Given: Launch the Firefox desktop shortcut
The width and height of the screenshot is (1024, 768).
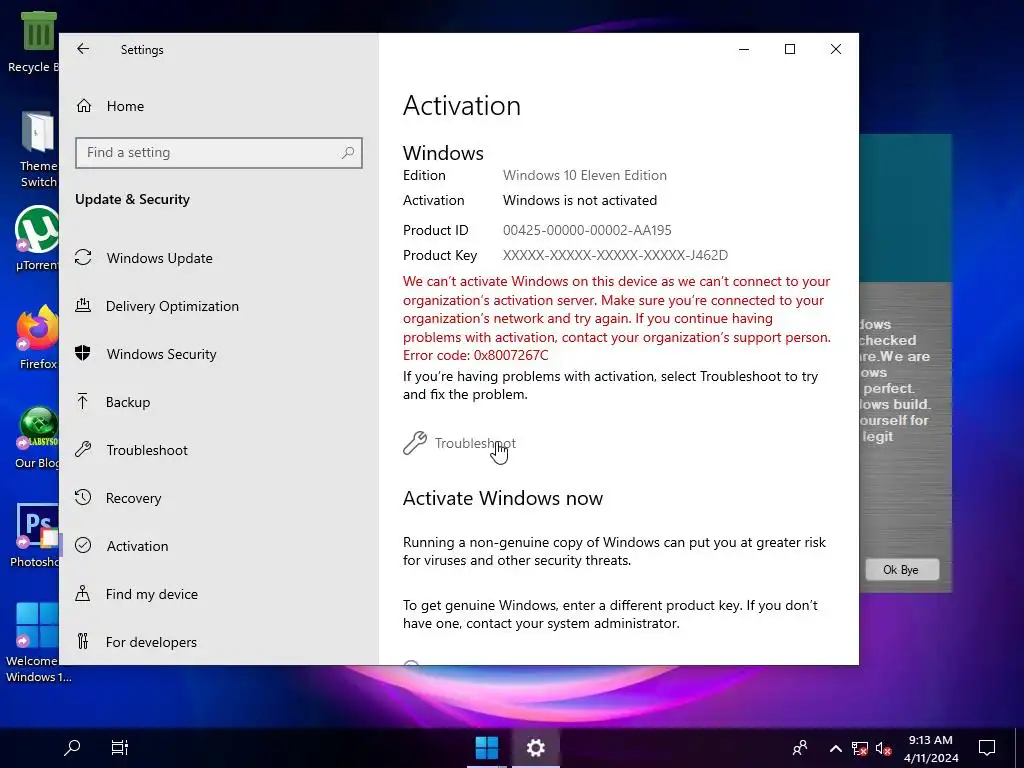Looking at the screenshot, I should pyautogui.click(x=38, y=338).
